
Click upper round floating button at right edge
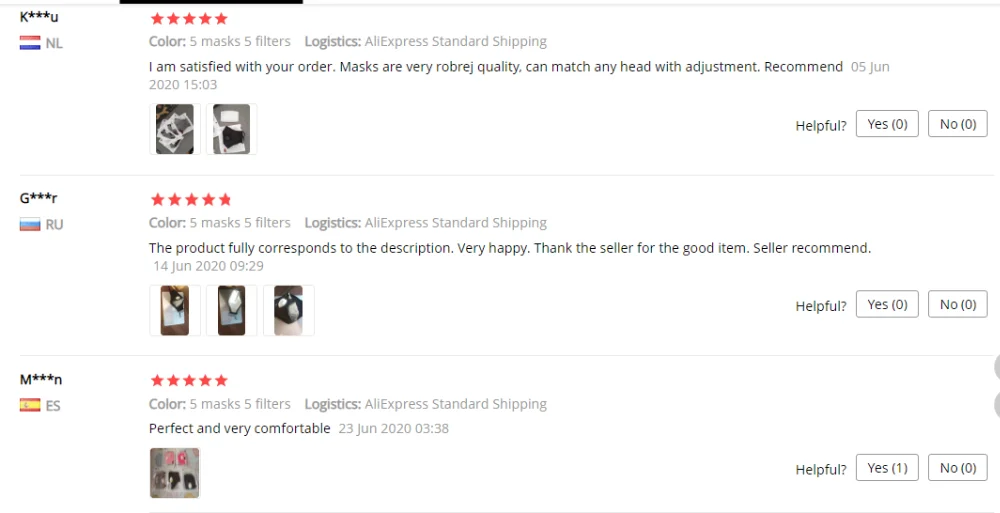coord(998,368)
